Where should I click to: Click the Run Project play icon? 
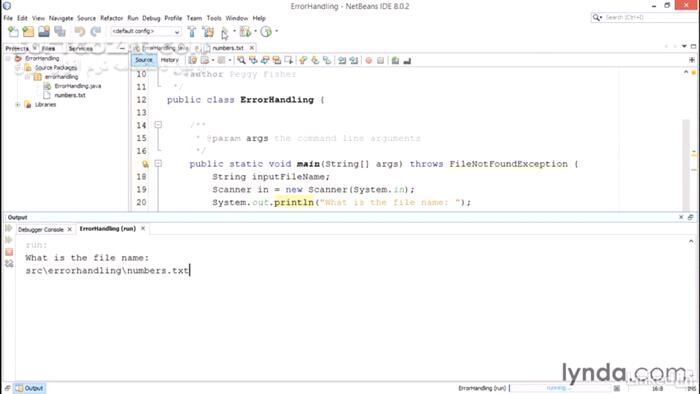coord(225,31)
